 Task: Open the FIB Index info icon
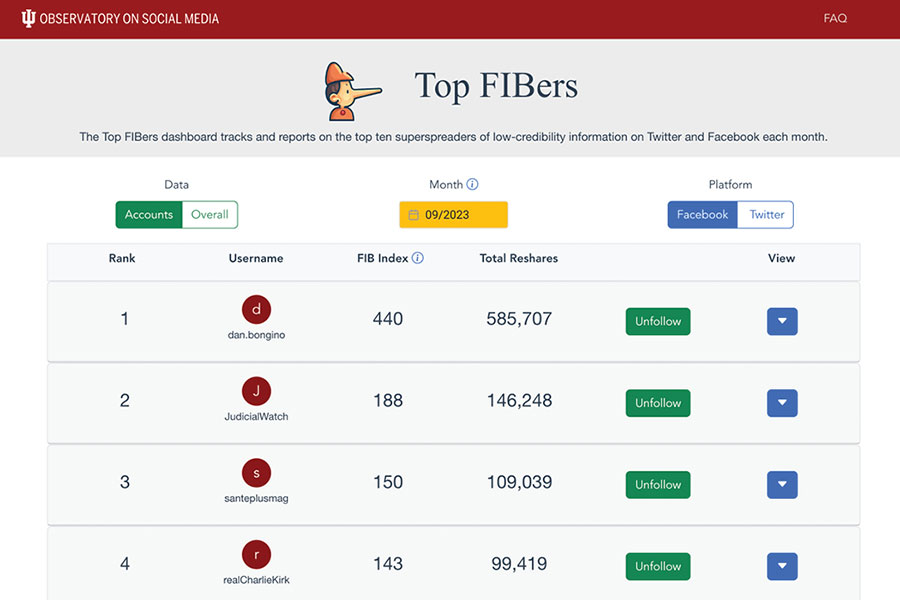pyautogui.click(x=418, y=258)
